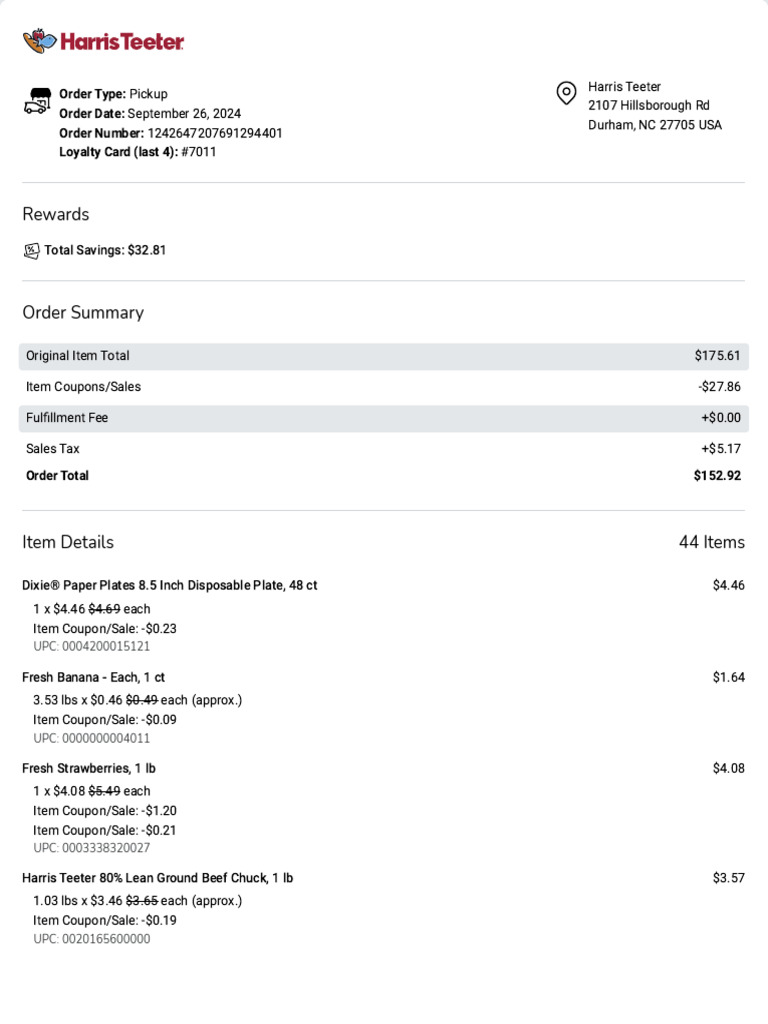Click the Total Savings tag icon
Viewport: 768px width, 1024px height.
[31, 250]
